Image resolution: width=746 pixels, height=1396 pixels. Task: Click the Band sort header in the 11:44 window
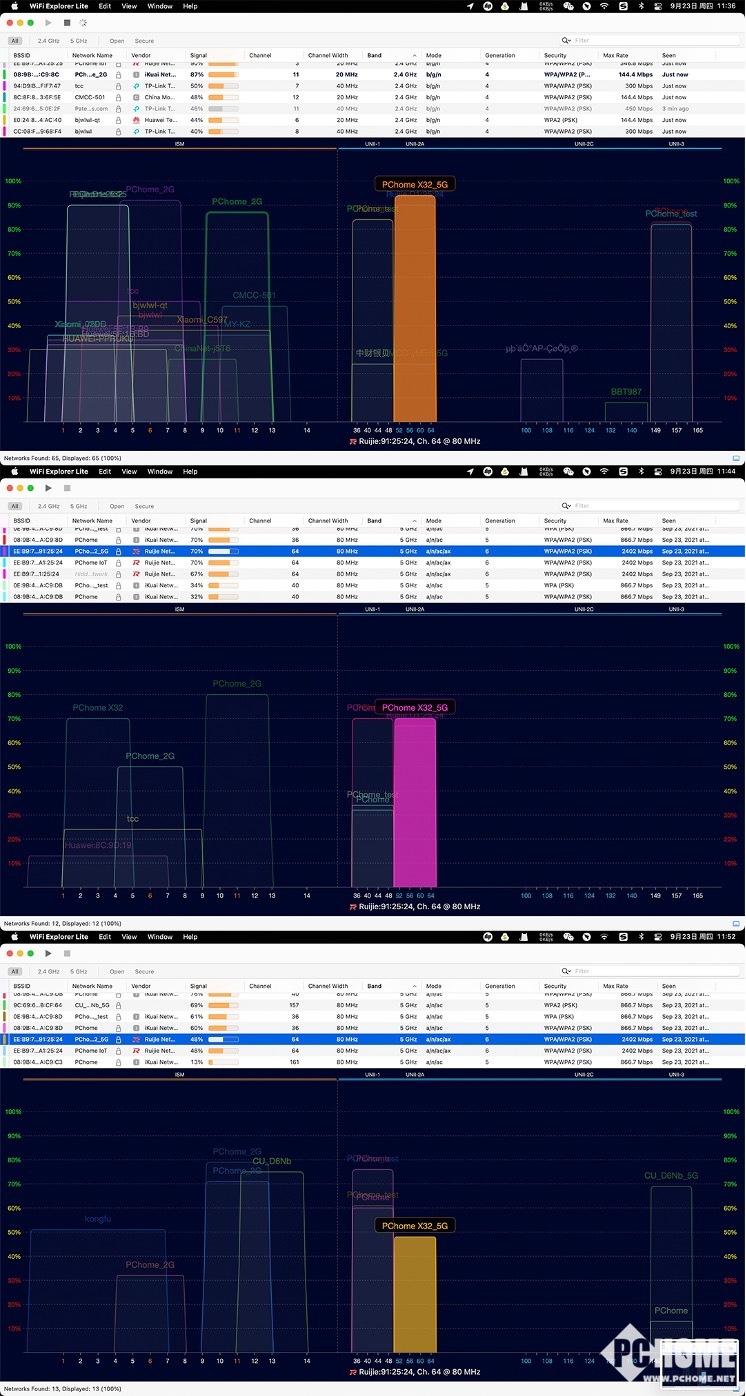point(392,520)
